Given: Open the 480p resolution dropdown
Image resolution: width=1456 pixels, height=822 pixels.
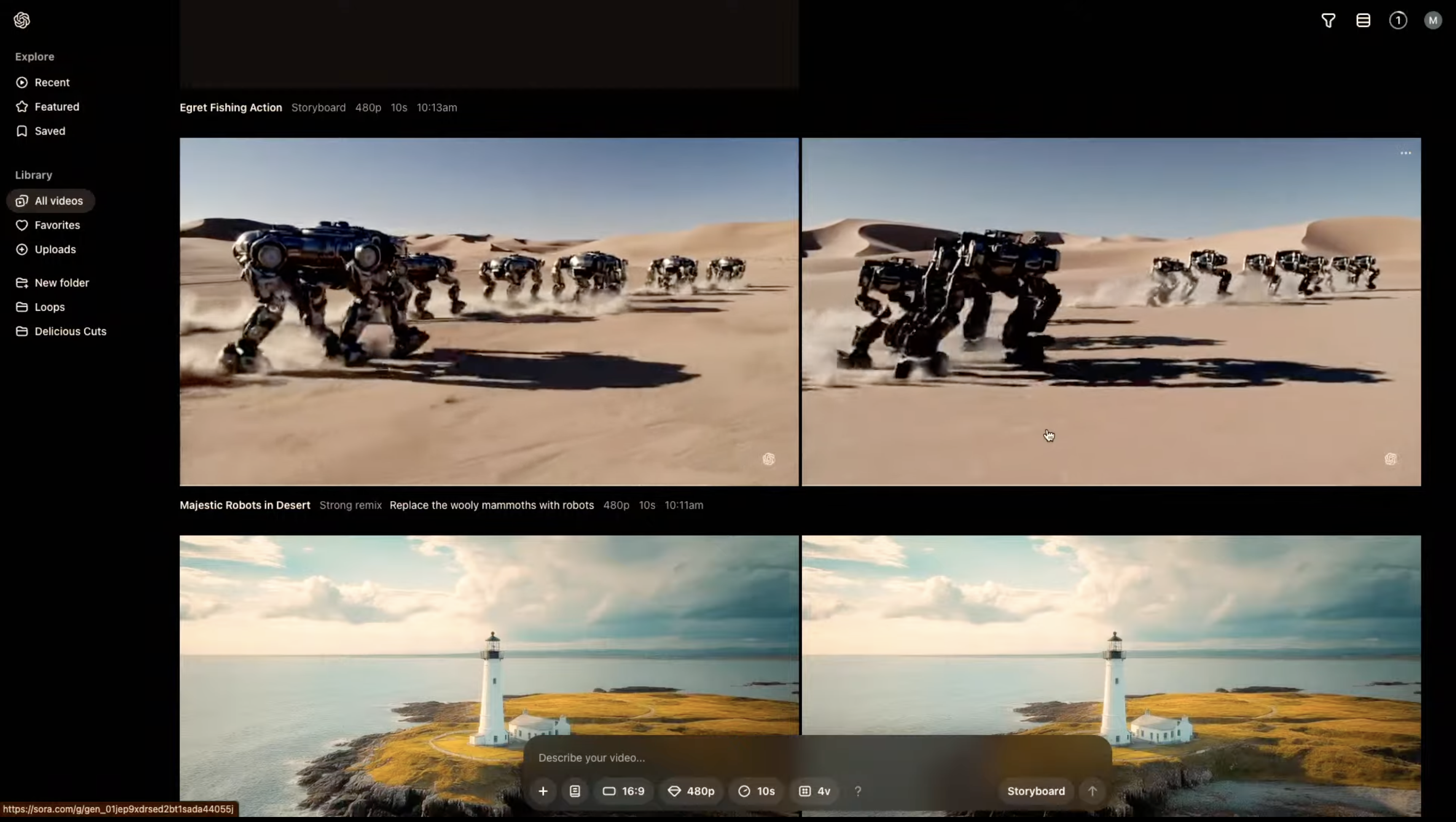Looking at the screenshot, I should point(691,791).
